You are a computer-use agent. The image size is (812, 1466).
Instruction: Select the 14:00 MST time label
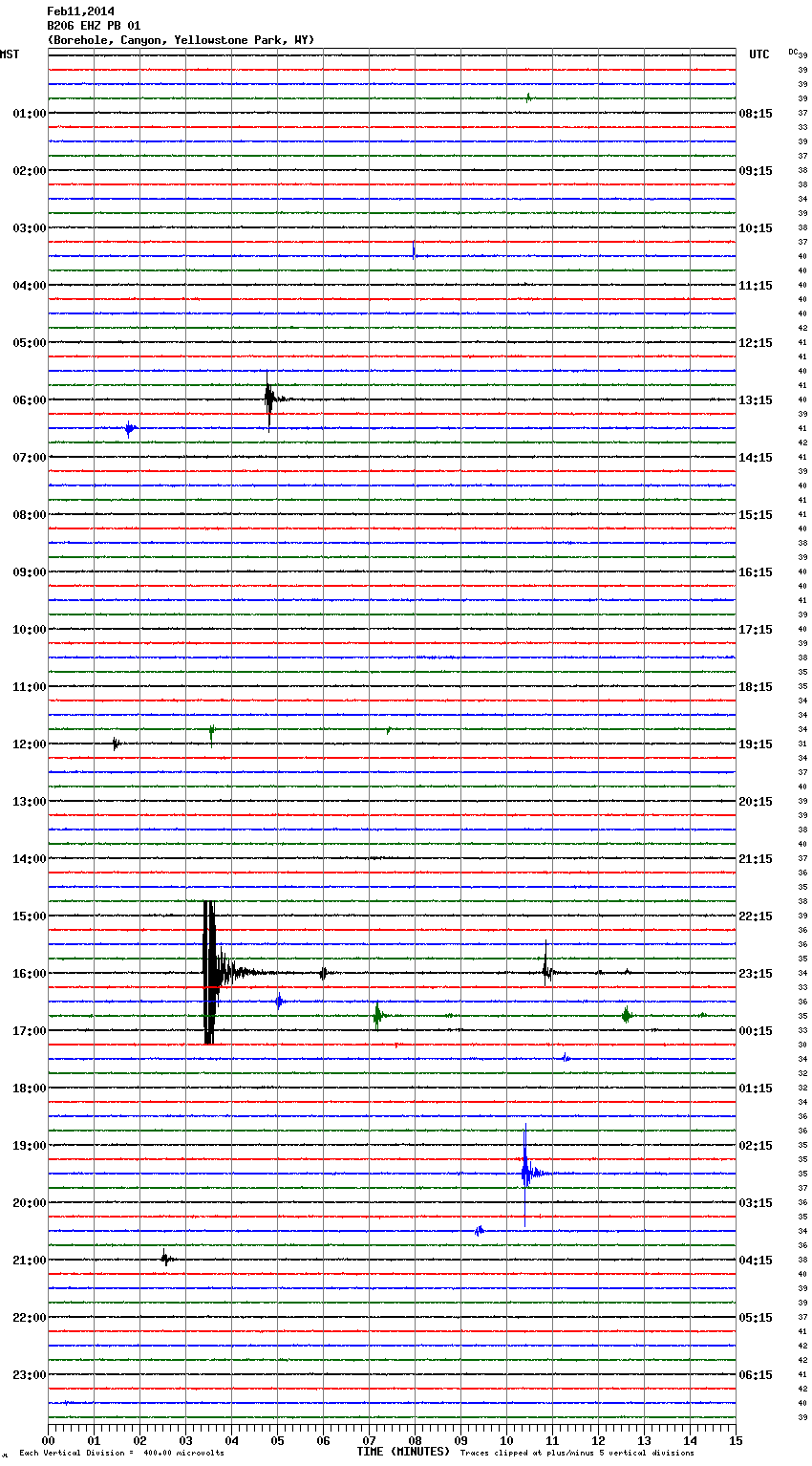tap(29, 859)
